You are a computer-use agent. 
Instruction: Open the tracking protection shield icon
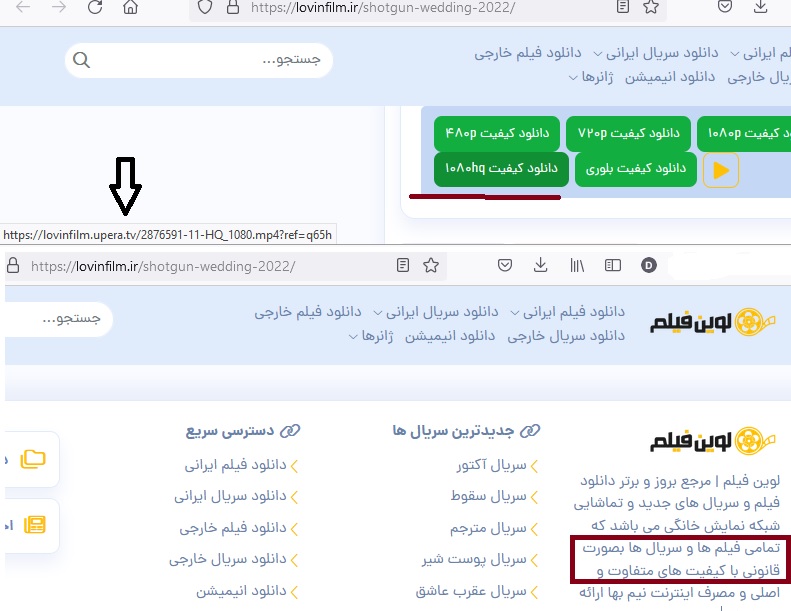[x=205, y=7]
